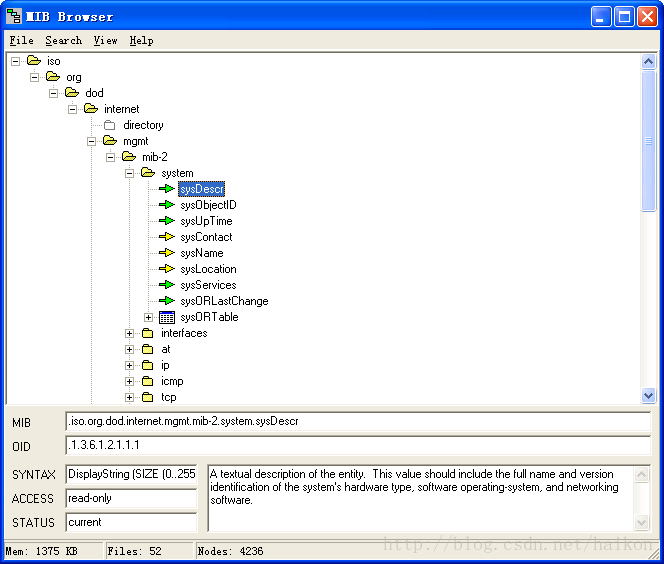Expand the interfaces node

[130, 334]
